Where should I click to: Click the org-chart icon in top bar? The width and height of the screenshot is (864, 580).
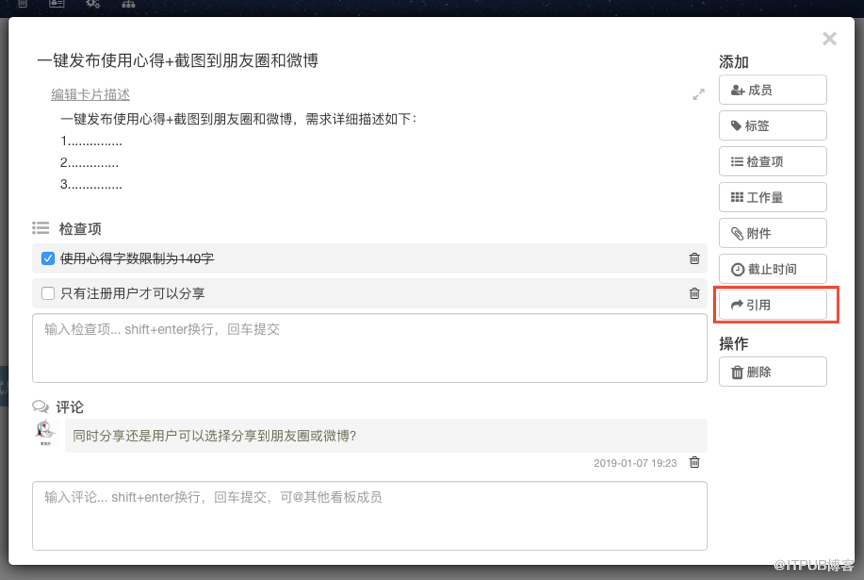pos(128,4)
